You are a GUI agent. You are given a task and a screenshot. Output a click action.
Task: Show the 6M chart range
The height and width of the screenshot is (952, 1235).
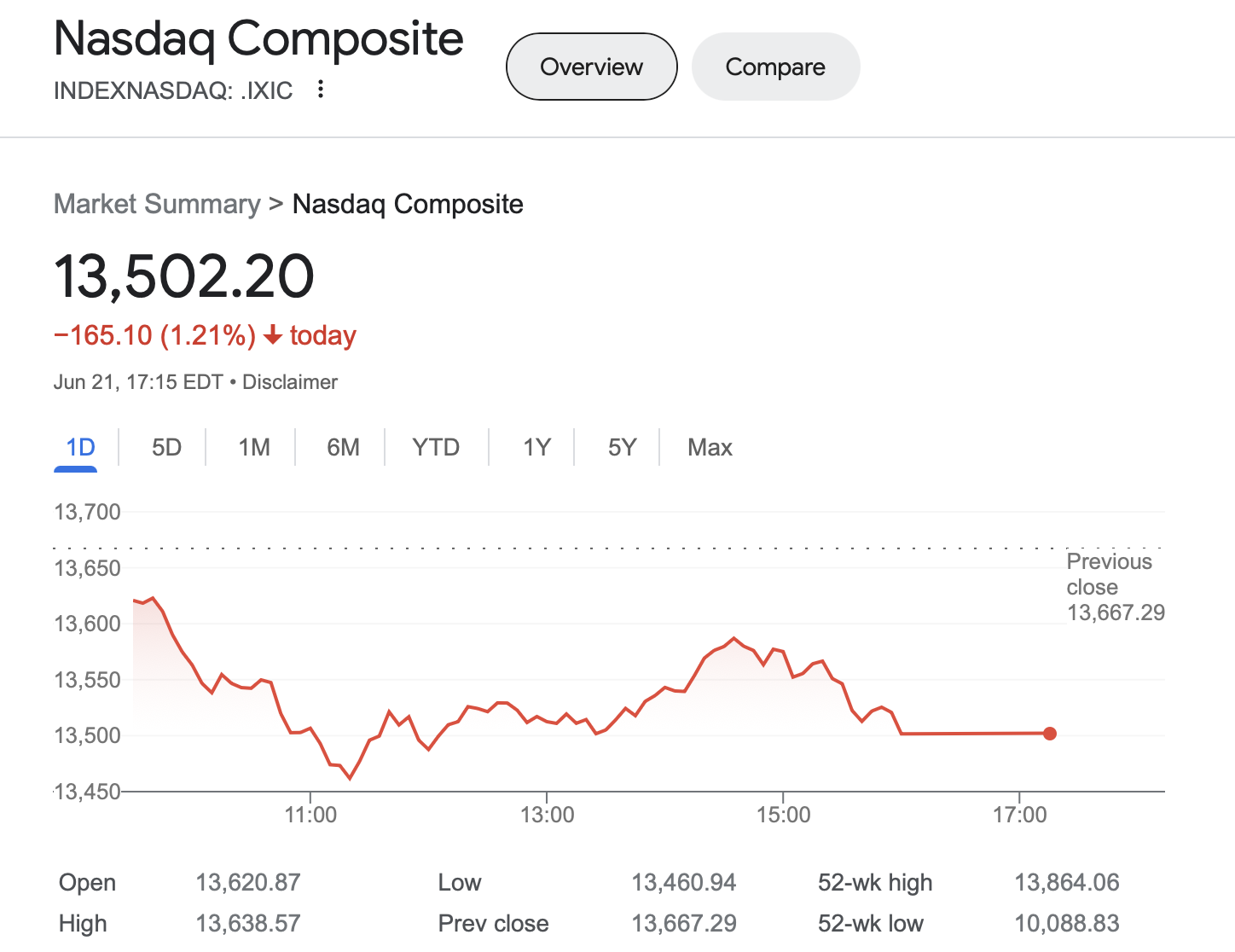(x=343, y=447)
